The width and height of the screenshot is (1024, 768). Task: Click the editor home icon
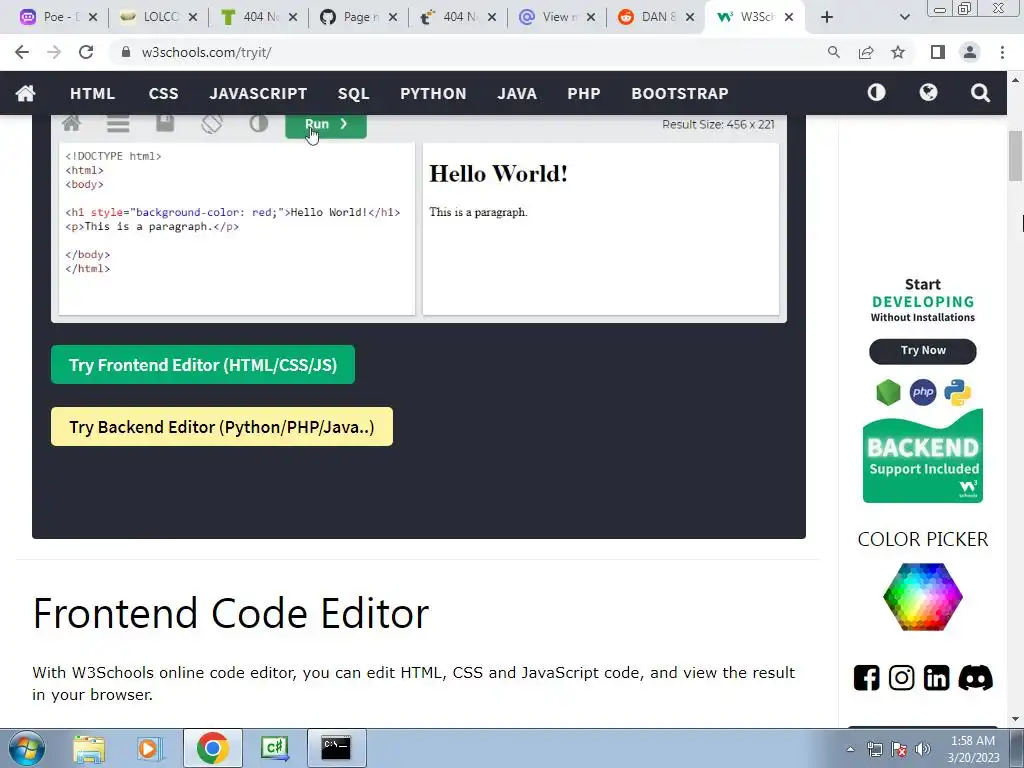[72, 123]
